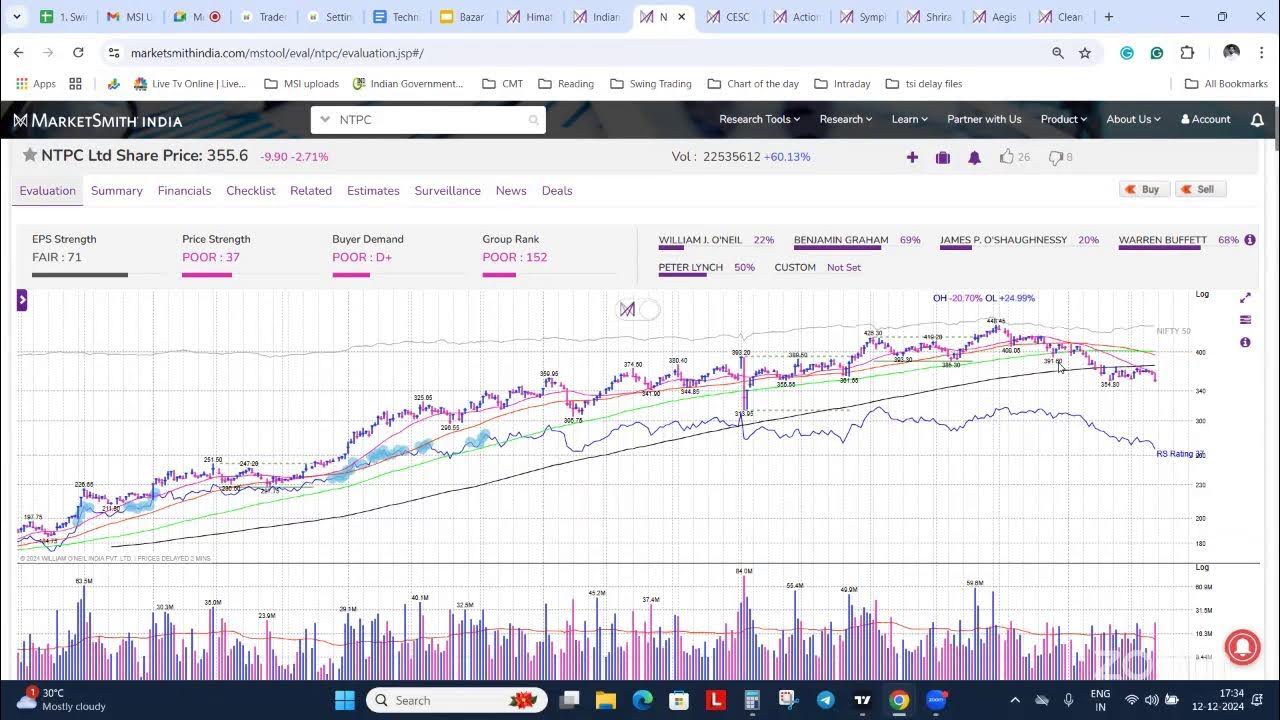
Task: Expand Research dropdown menu
Action: click(x=846, y=119)
